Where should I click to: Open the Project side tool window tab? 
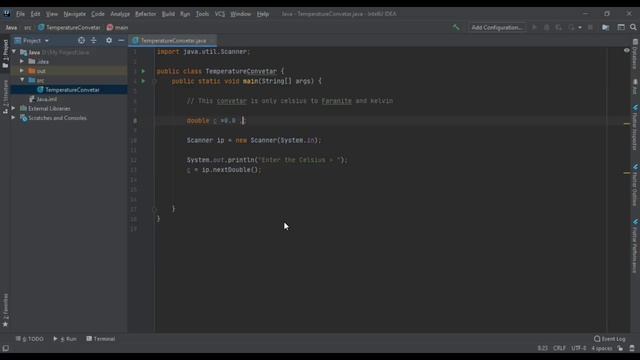pyautogui.click(x=5, y=54)
